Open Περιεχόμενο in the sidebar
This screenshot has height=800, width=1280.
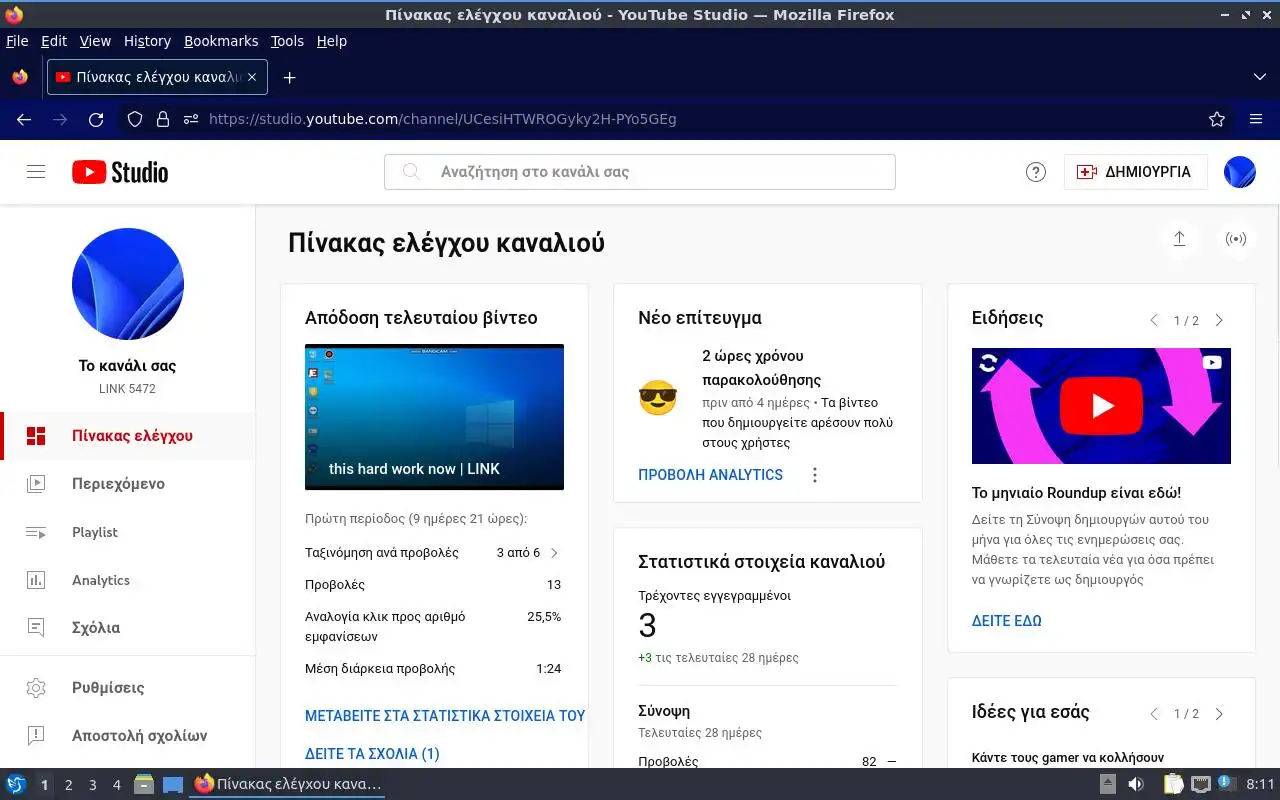pyautogui.click(x=128, y=484)
